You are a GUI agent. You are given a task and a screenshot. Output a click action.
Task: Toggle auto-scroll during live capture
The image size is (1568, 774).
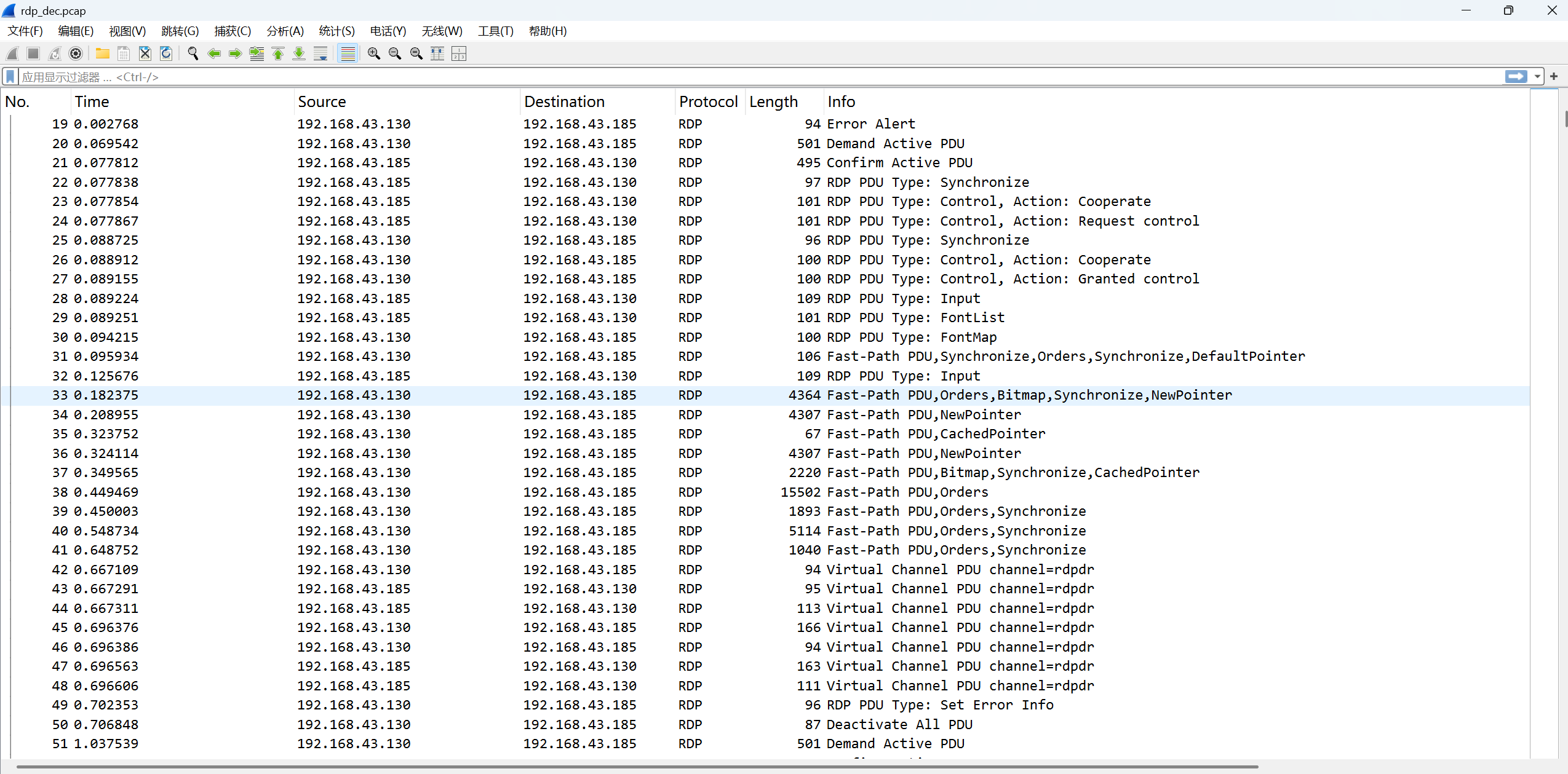(x=320, y=54)
